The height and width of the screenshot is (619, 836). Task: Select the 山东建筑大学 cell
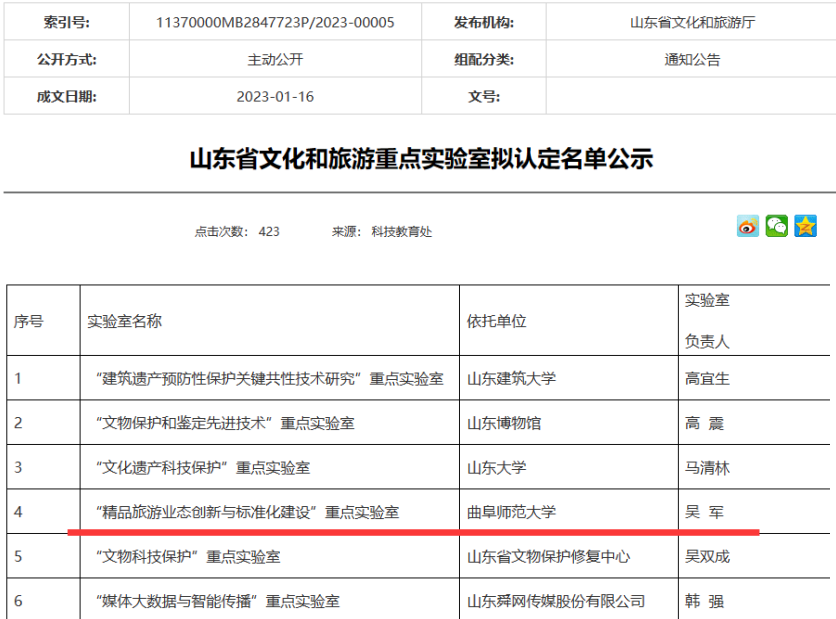point(511,379)
